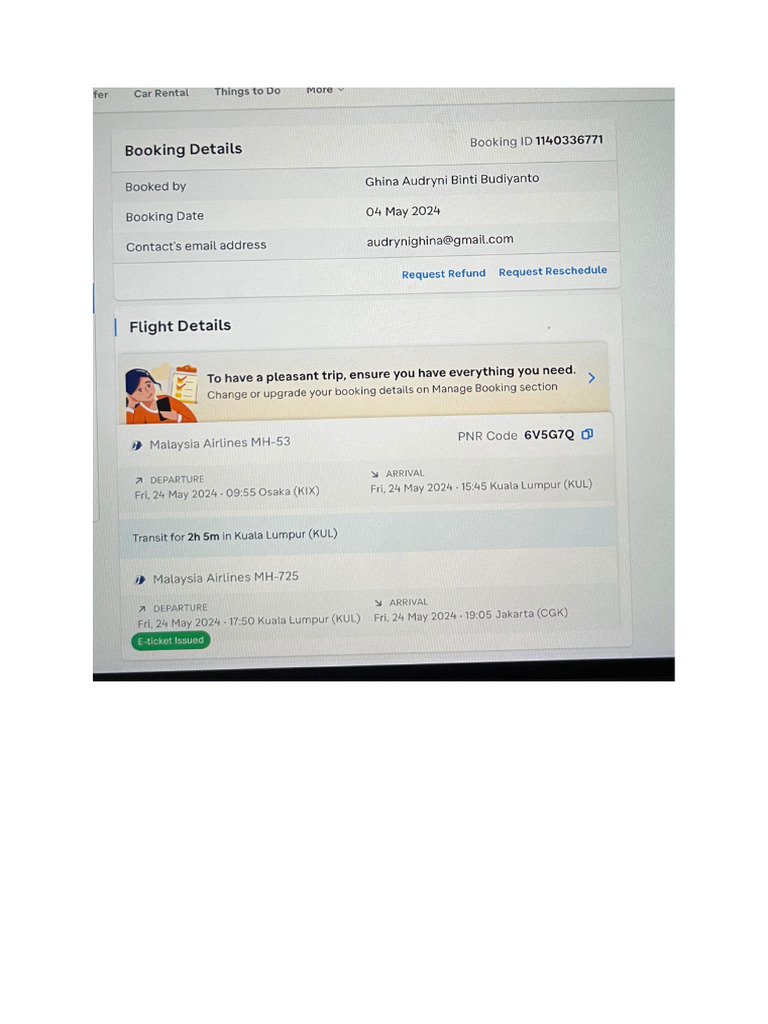
Task: Click the Malaysia Airlines MH-725 logo icon
Action: click(x=140, y=579)
